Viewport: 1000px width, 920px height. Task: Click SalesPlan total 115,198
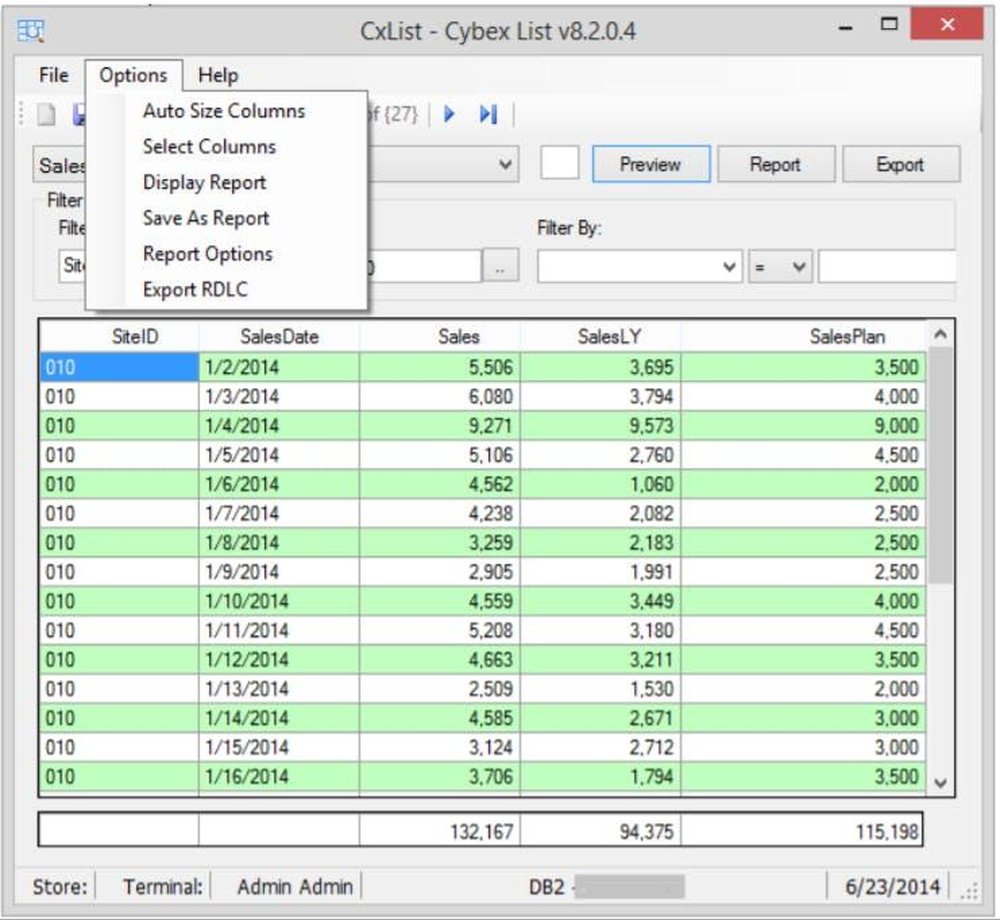[802, 831]
